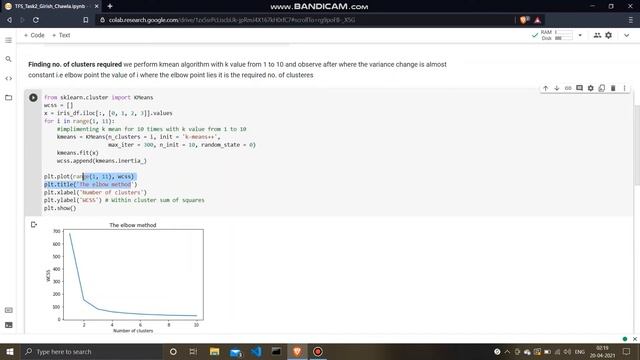Reload the Colab page
640x360 pixels.
(x=36, y=20)
